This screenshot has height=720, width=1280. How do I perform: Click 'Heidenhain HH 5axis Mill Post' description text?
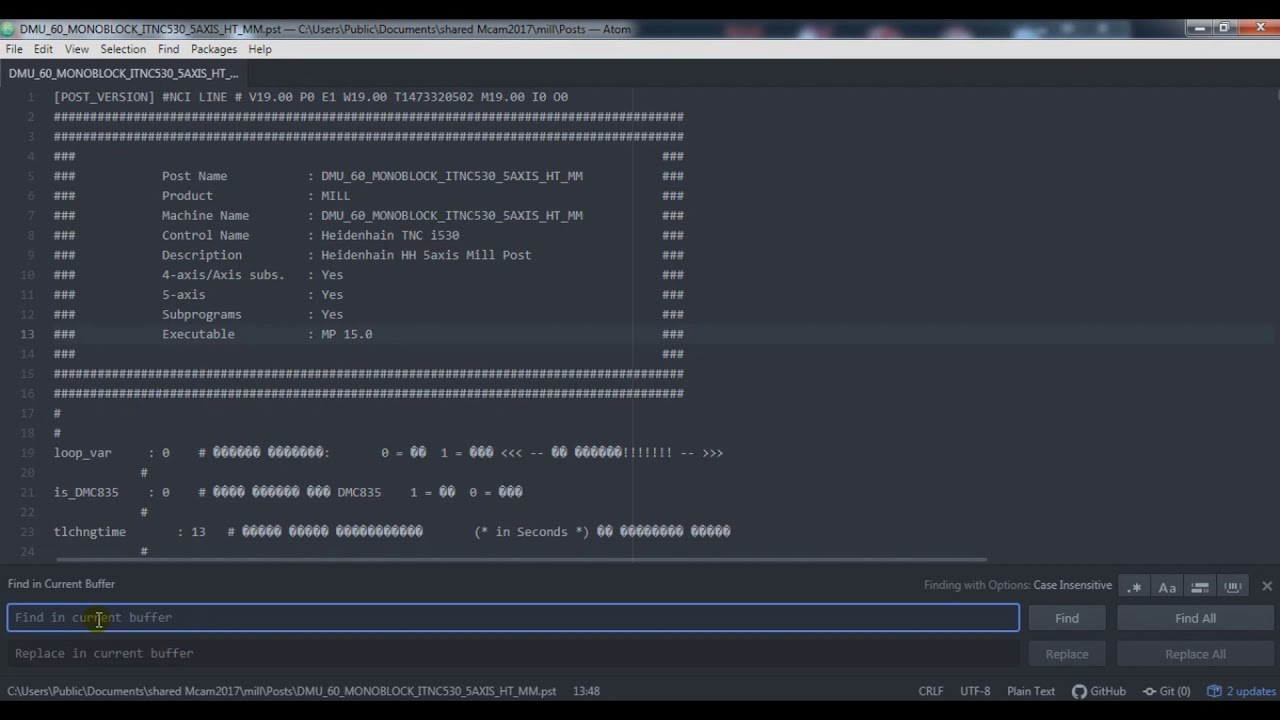pyautogui.click(x=426, y=255)
